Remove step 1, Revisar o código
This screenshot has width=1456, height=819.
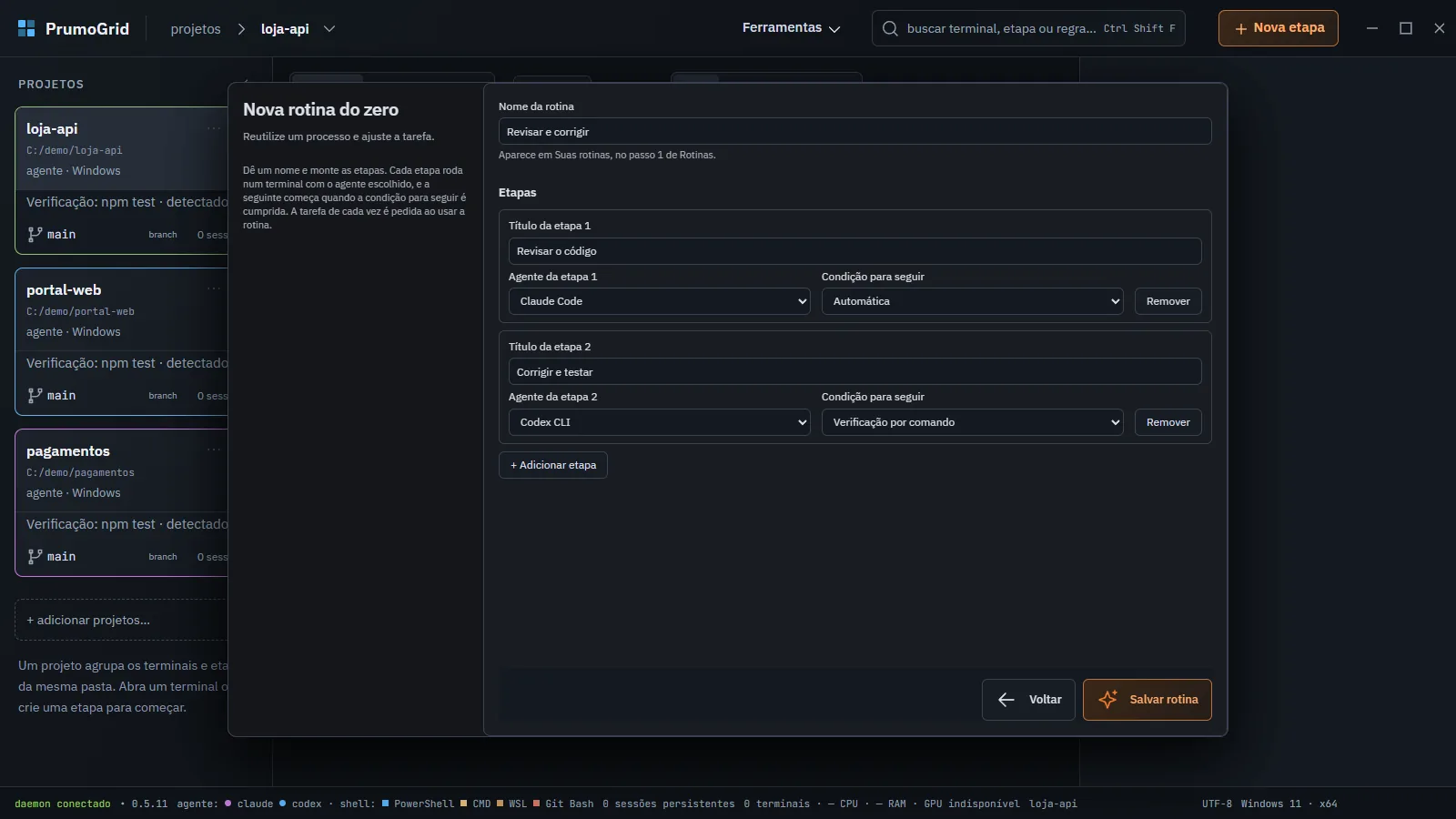click(1168, 301)
